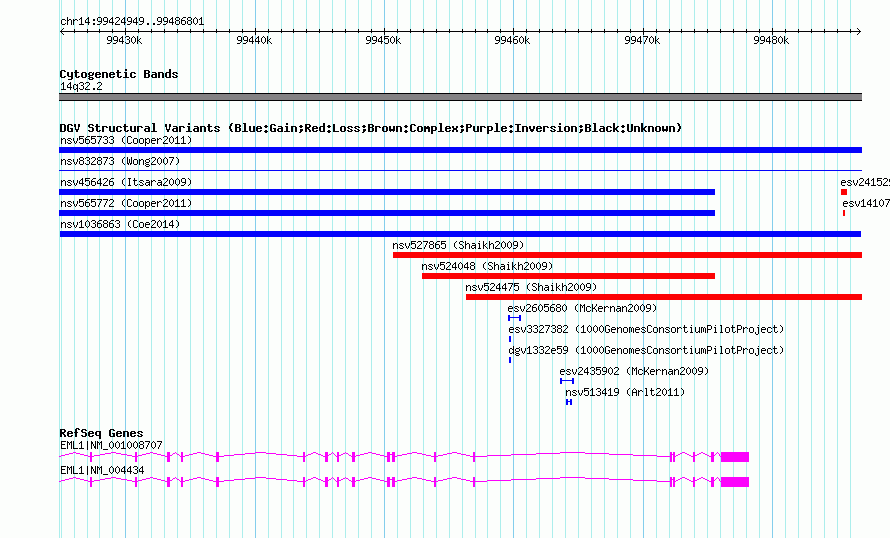Open the esv2435902 (McKernan2009) label
This screenshot has height=538, width=890.
click(634, 371)
